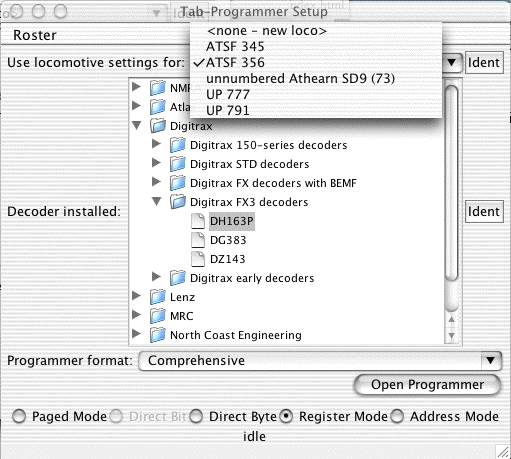Screen dimensions: 511x459
Task: Select the DG383 decoder file icon
Action: [198, 240]
